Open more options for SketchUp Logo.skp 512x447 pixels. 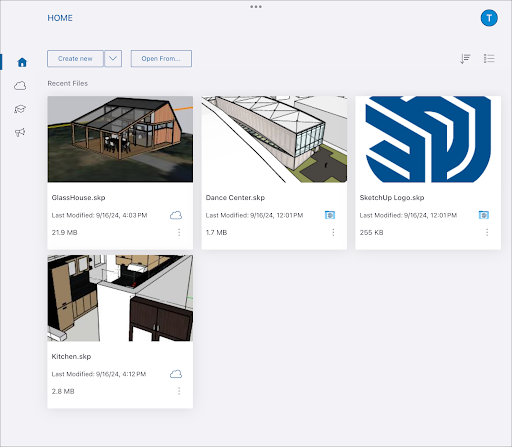point(487,232)
